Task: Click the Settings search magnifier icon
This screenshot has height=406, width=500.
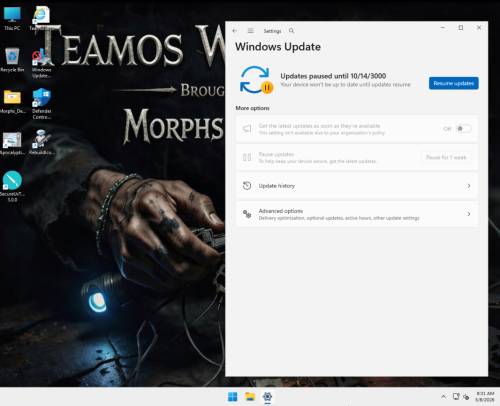Action: (x=291, y=31)
